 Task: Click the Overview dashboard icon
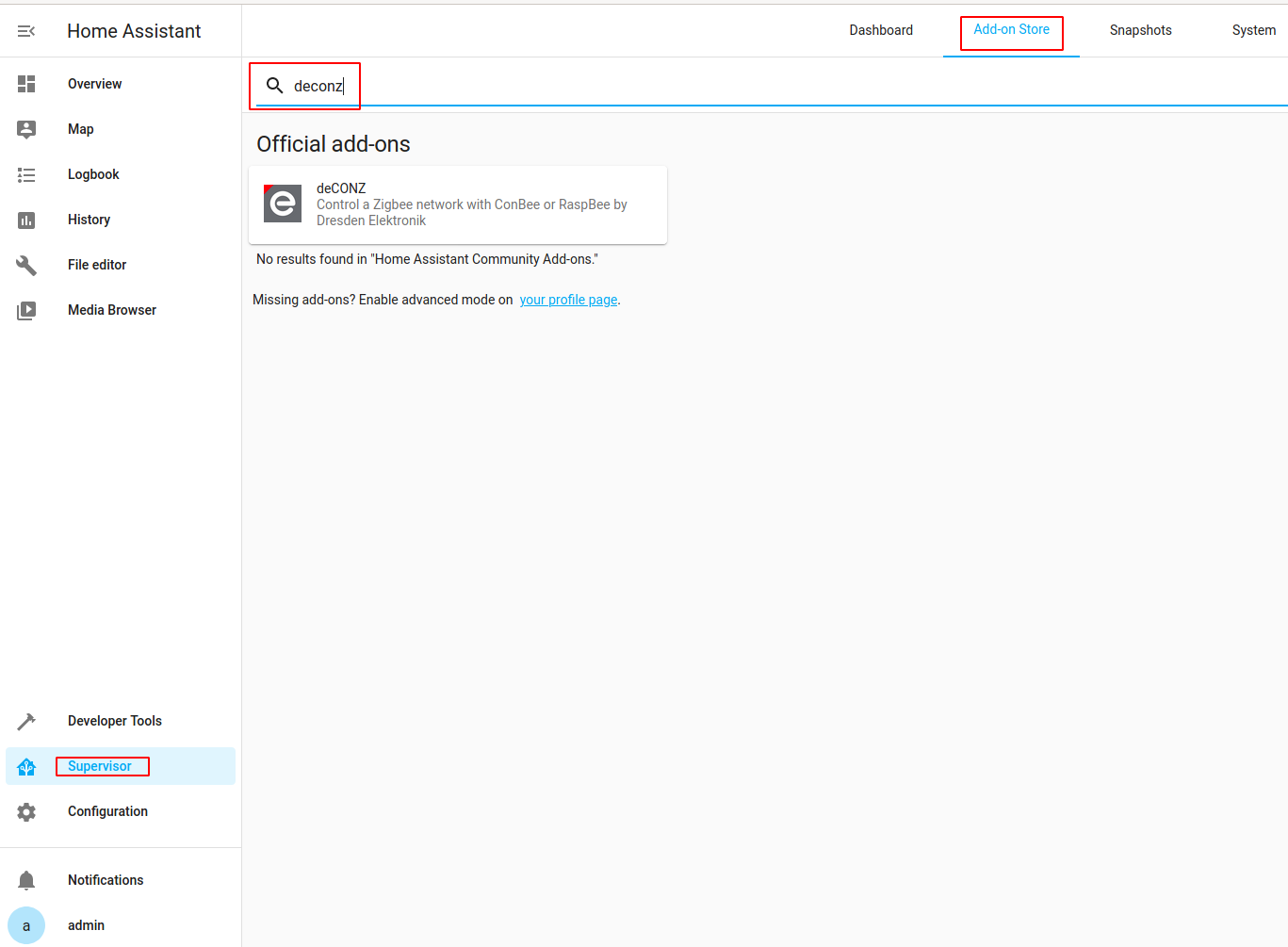pyautogui.click(x=26, y=84)
